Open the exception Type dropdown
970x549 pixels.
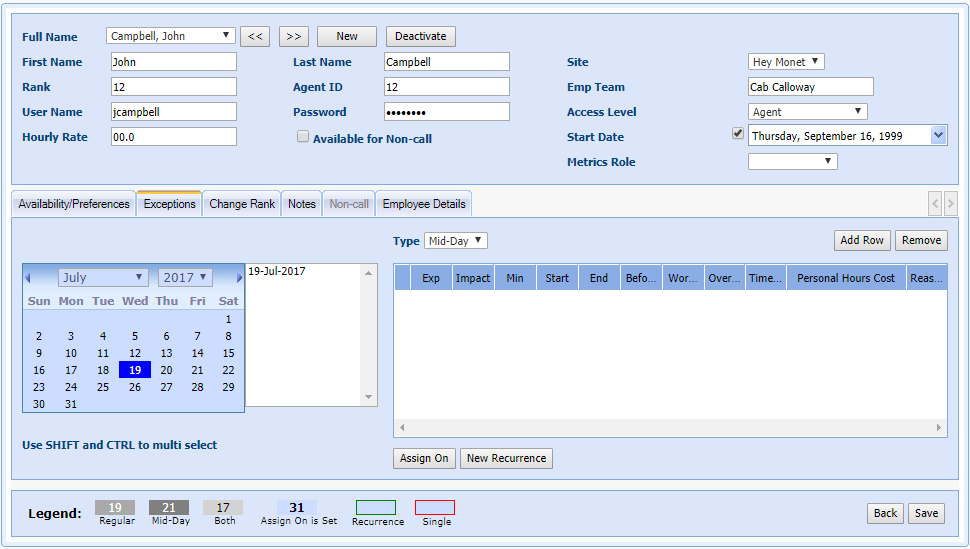[454, 241]
